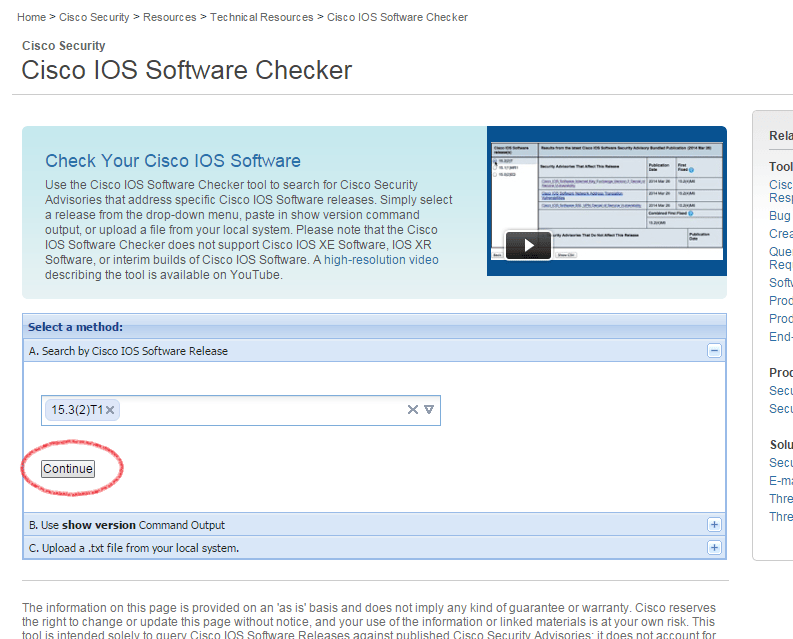Click the C. Upload a .txt file header
This screenshot has width=793, height=639.
[x=374, y=547]
